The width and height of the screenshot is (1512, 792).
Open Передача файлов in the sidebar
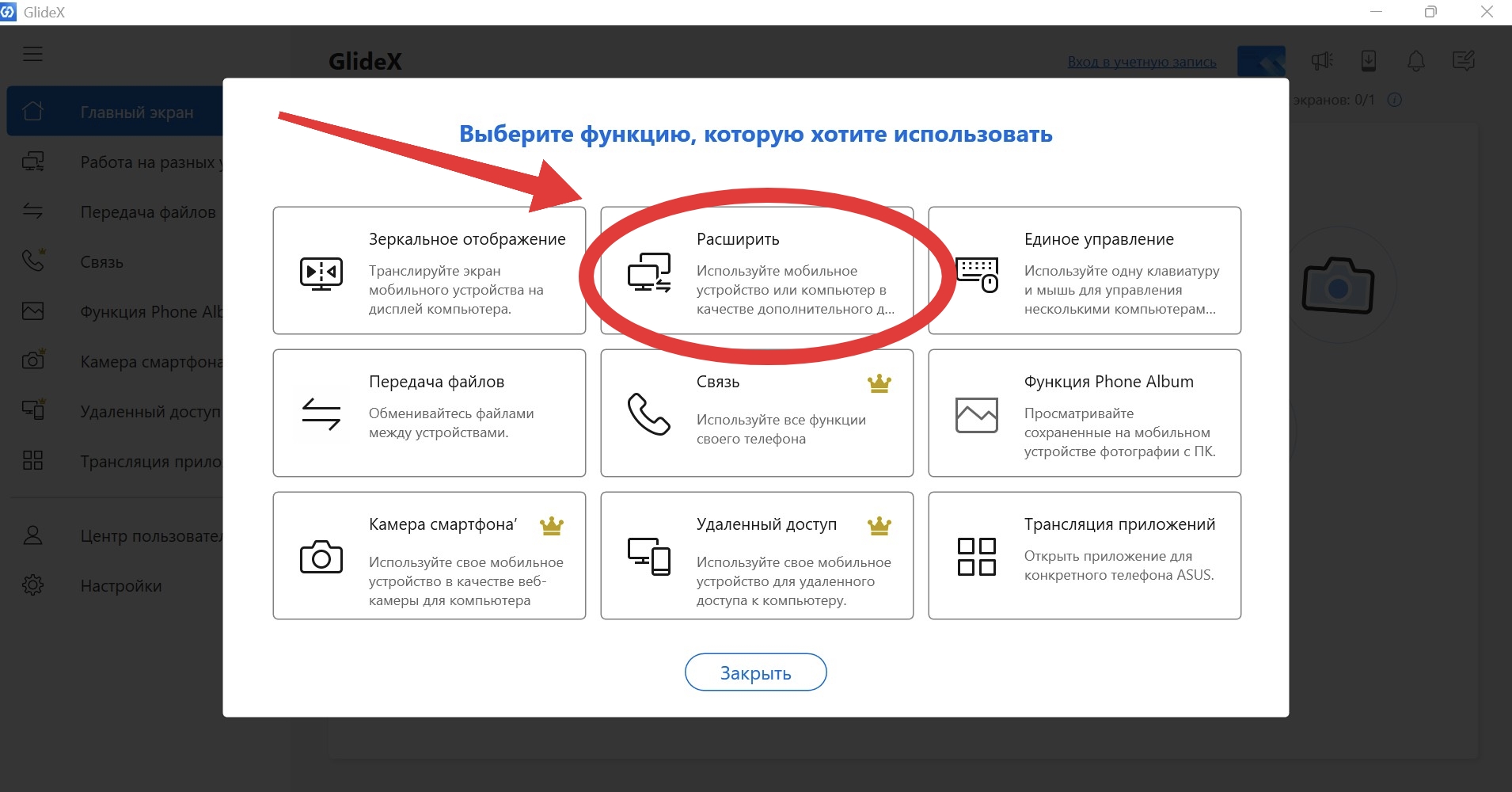115,211
